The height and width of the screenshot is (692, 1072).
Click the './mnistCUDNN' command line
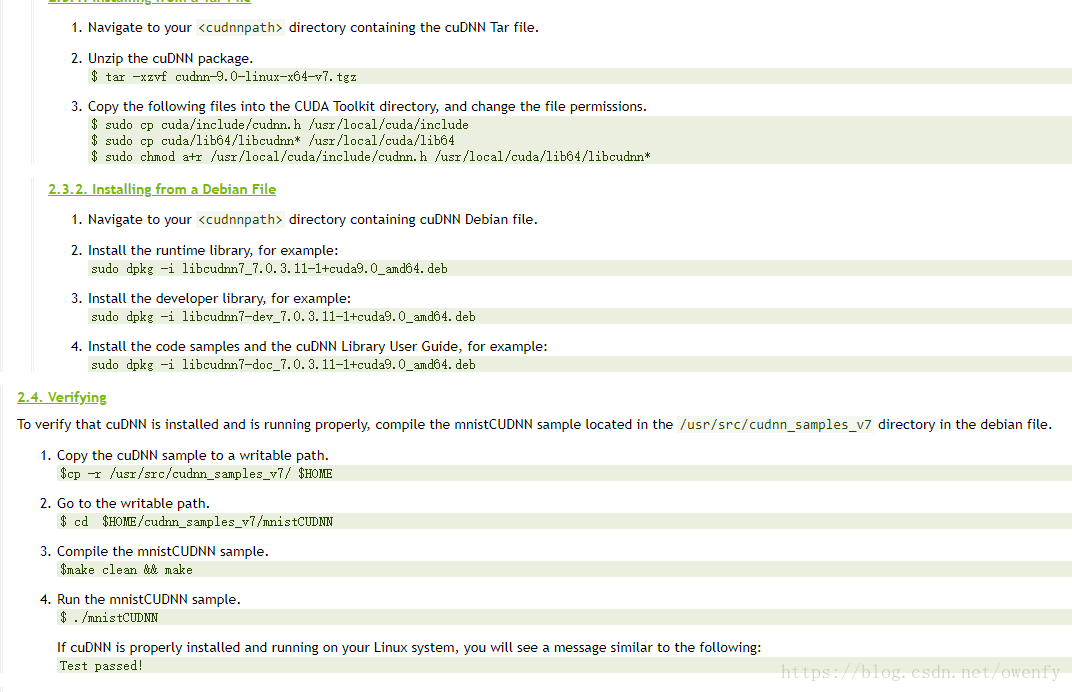tap(109, 617)
